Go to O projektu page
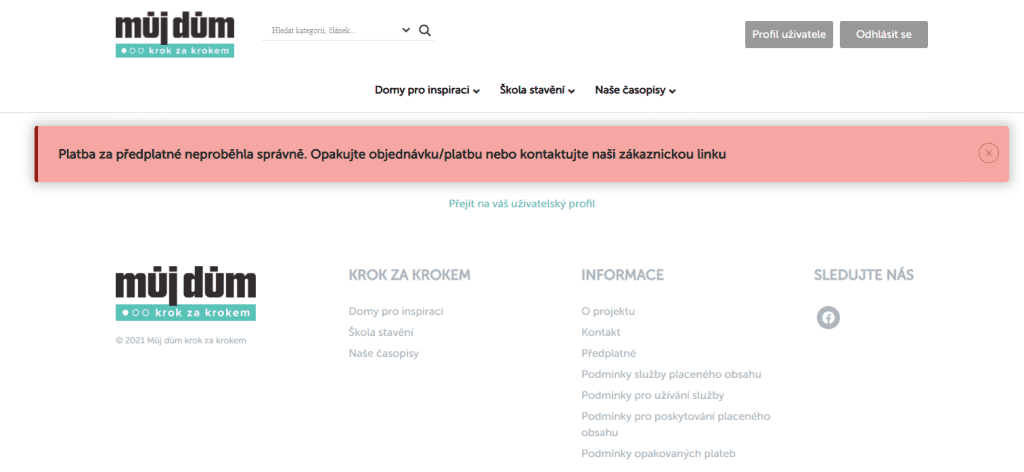Image resolution: width=1024 pixels, height=472 pixels. click(607, 311)
